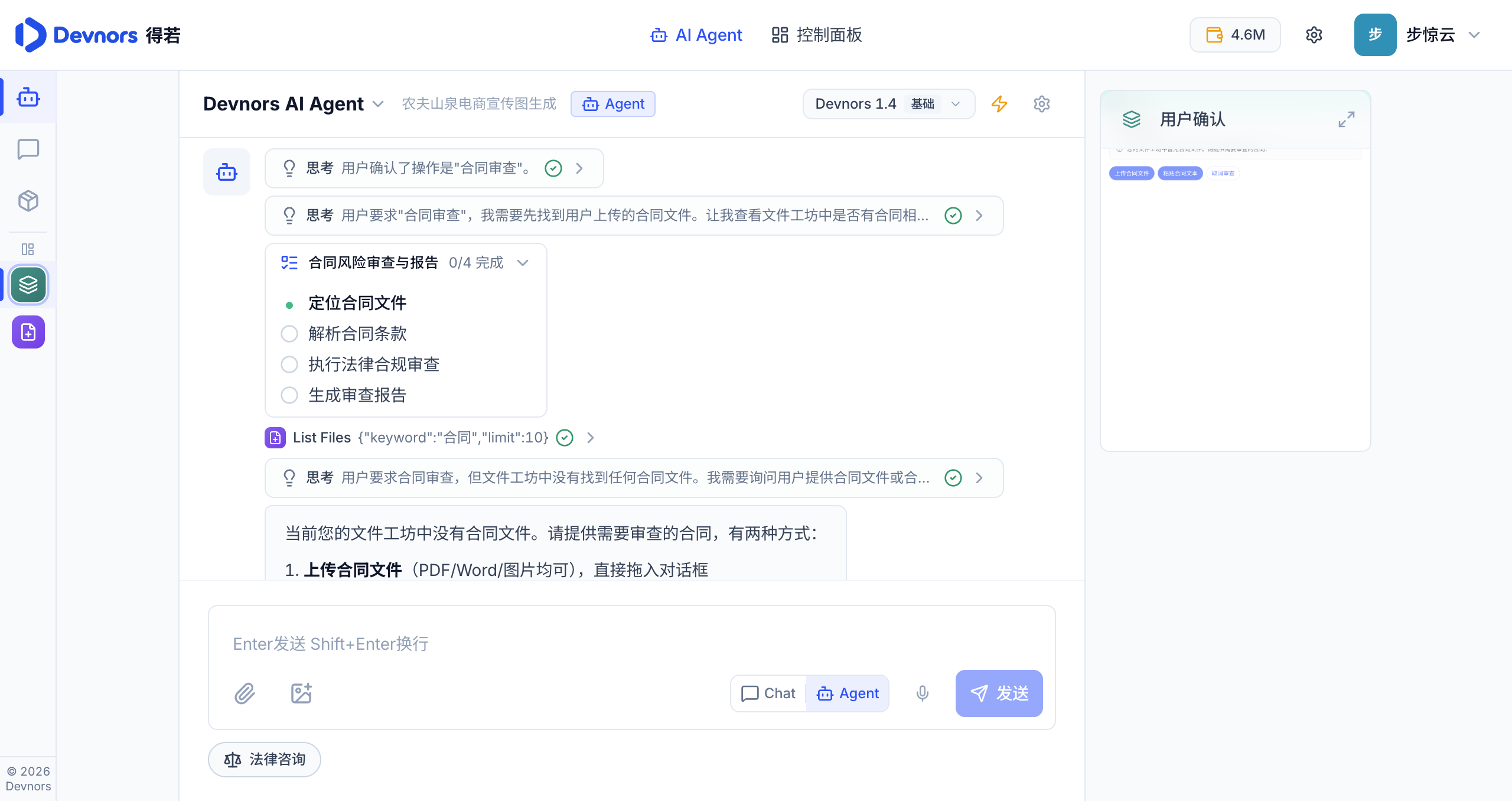Open the AI Agent top navigation tab
Screen dimensions: 1512x801
pos(696,35)
